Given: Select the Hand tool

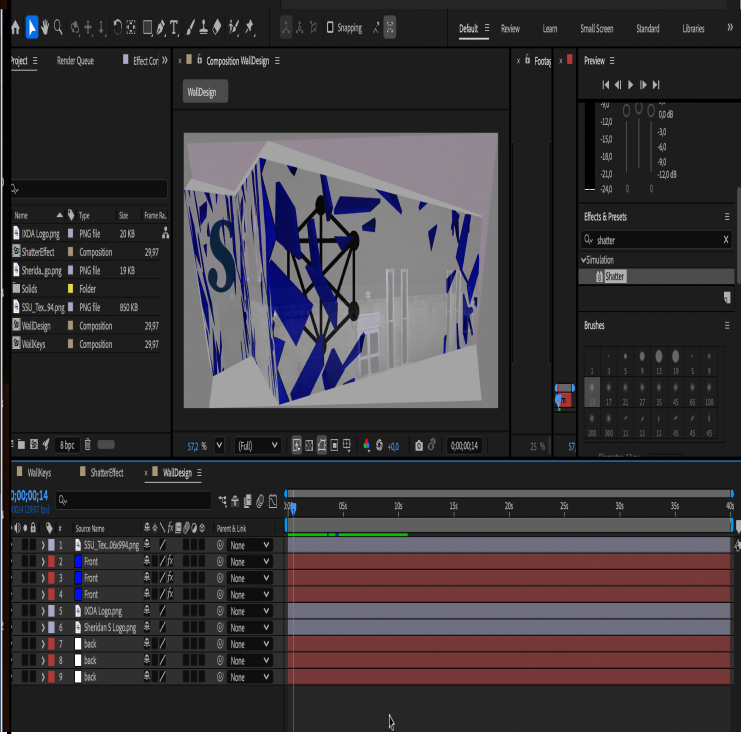Looking at the screenshot, I should coord(45,27).
